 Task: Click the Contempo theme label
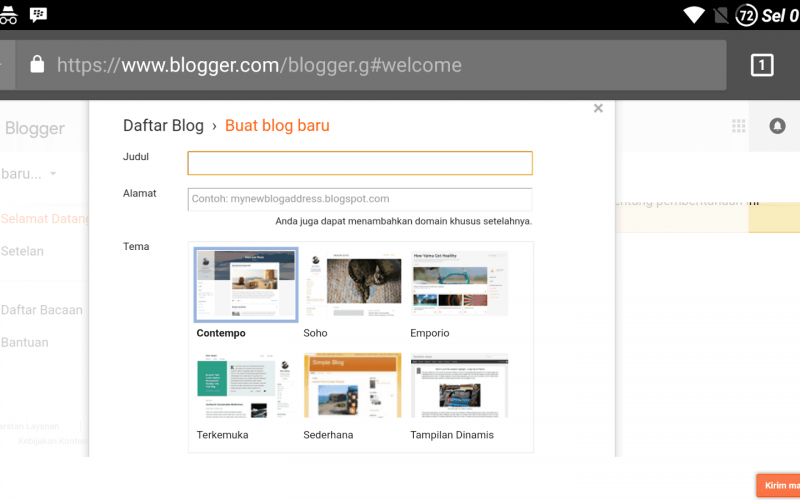pos(221,333)
